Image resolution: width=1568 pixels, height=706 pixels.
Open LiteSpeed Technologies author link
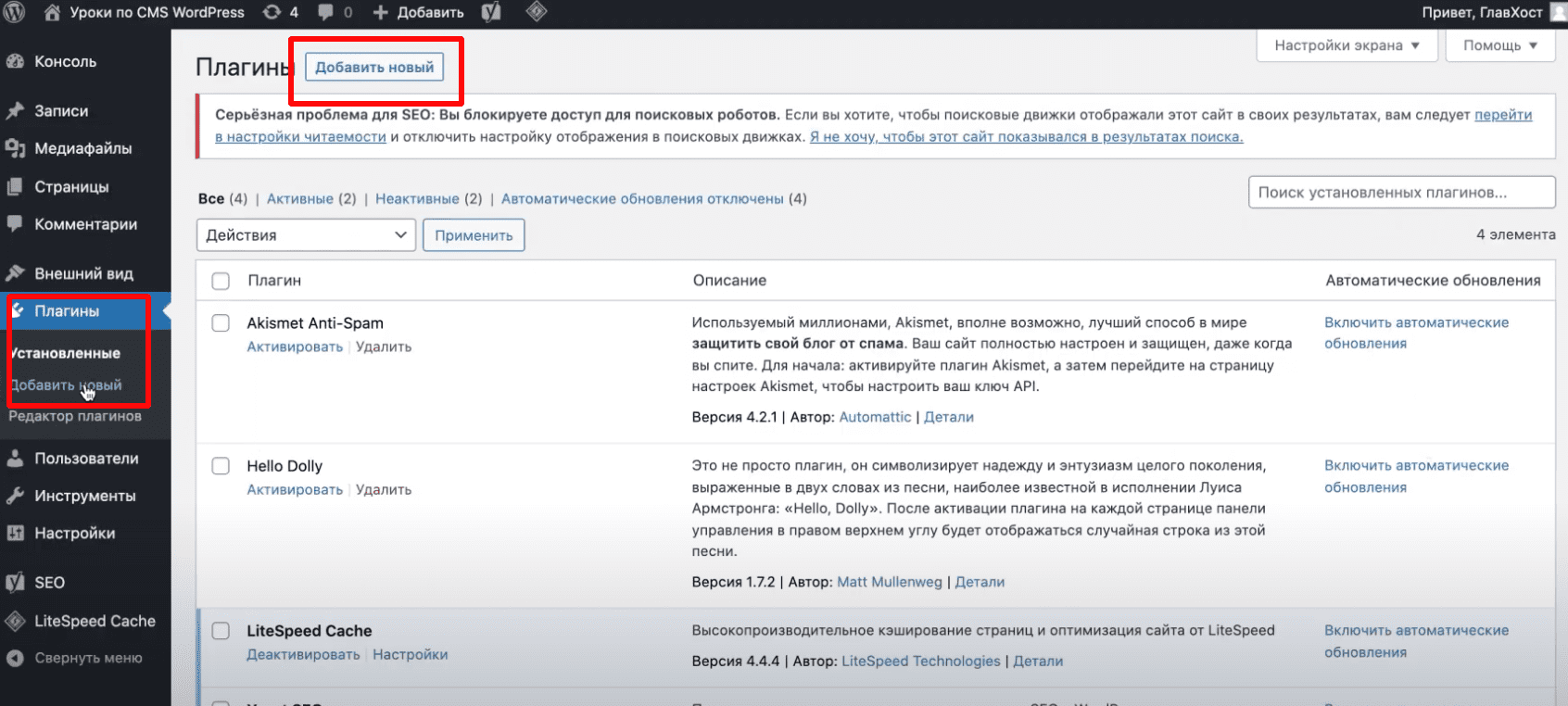[x=921, y=661]
